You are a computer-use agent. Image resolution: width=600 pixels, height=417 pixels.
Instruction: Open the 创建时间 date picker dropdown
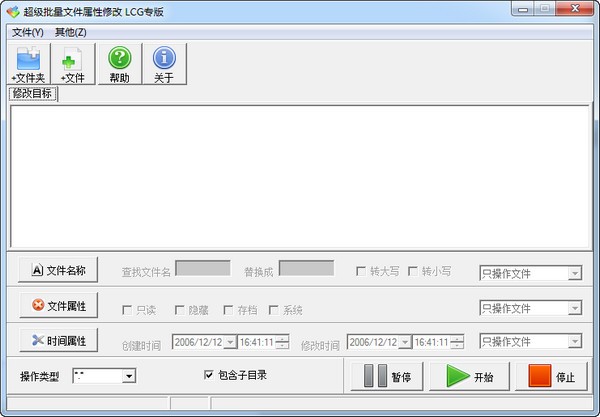(230, 342)
